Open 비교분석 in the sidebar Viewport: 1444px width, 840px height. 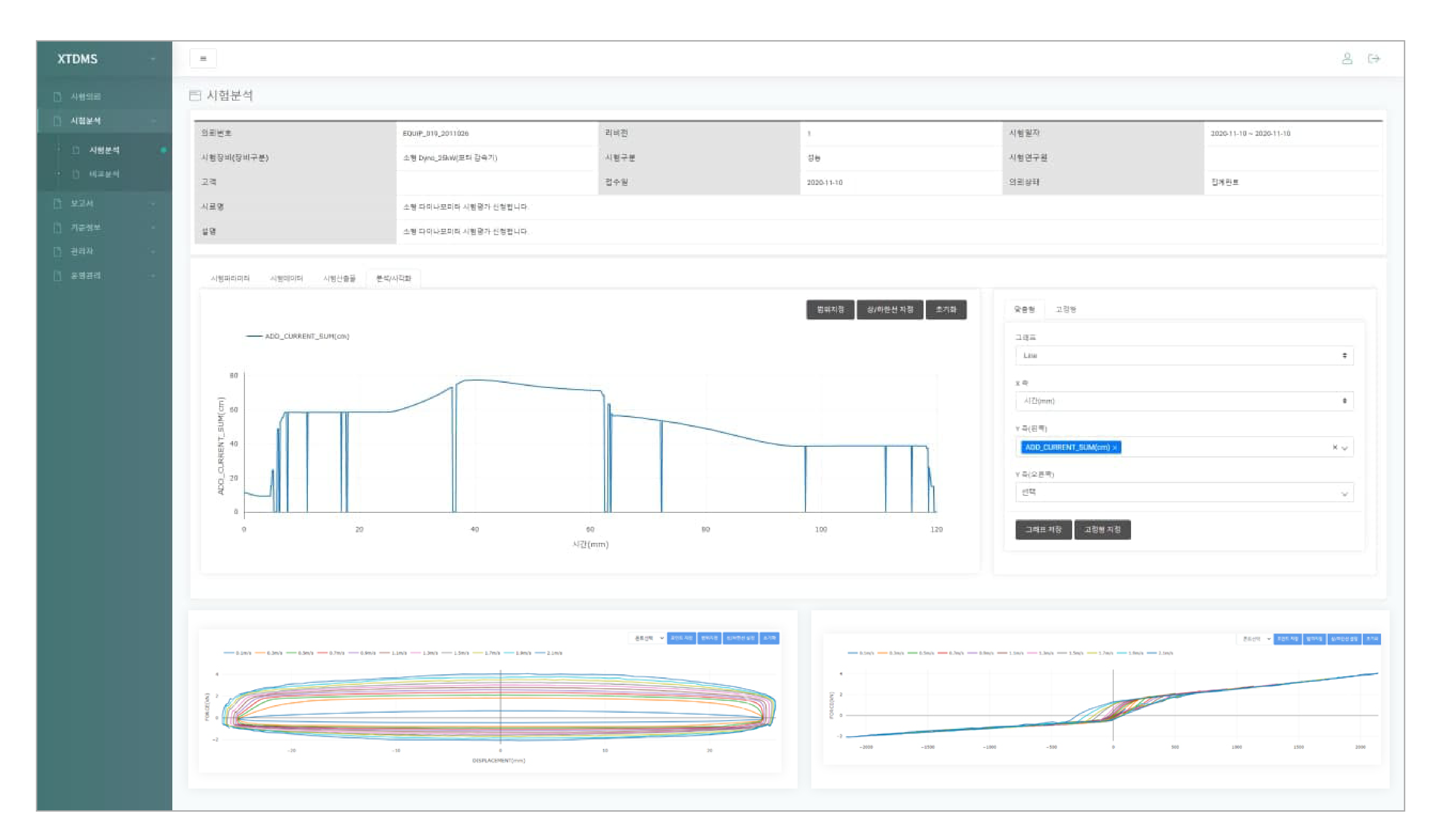coord(104,174)
